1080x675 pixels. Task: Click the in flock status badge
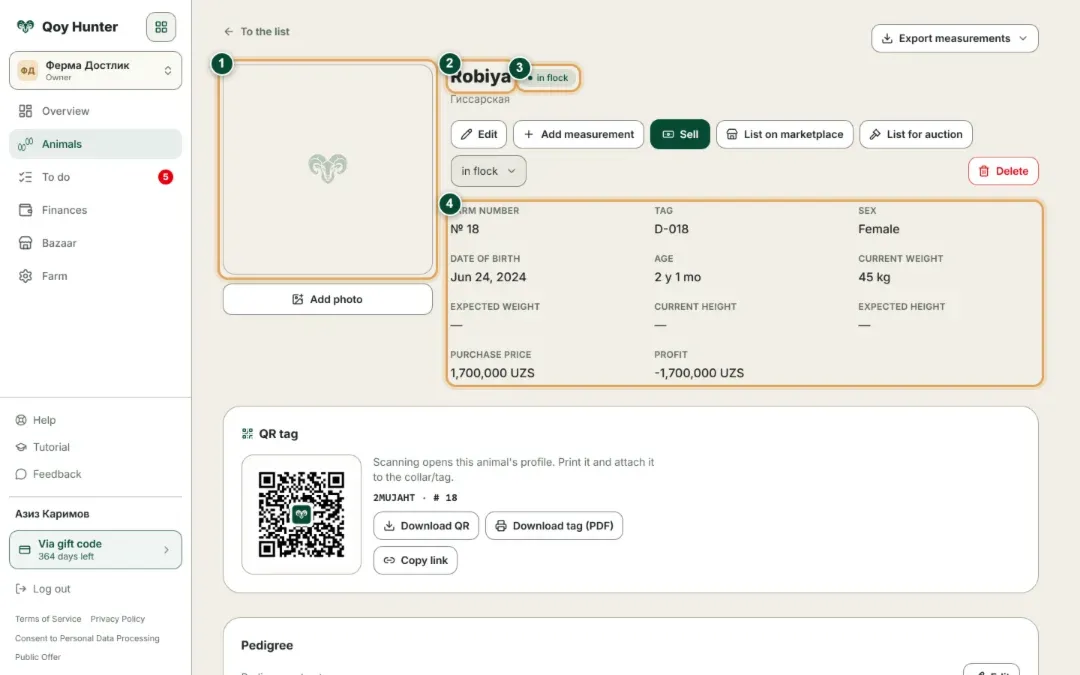[x=548, y=78]
